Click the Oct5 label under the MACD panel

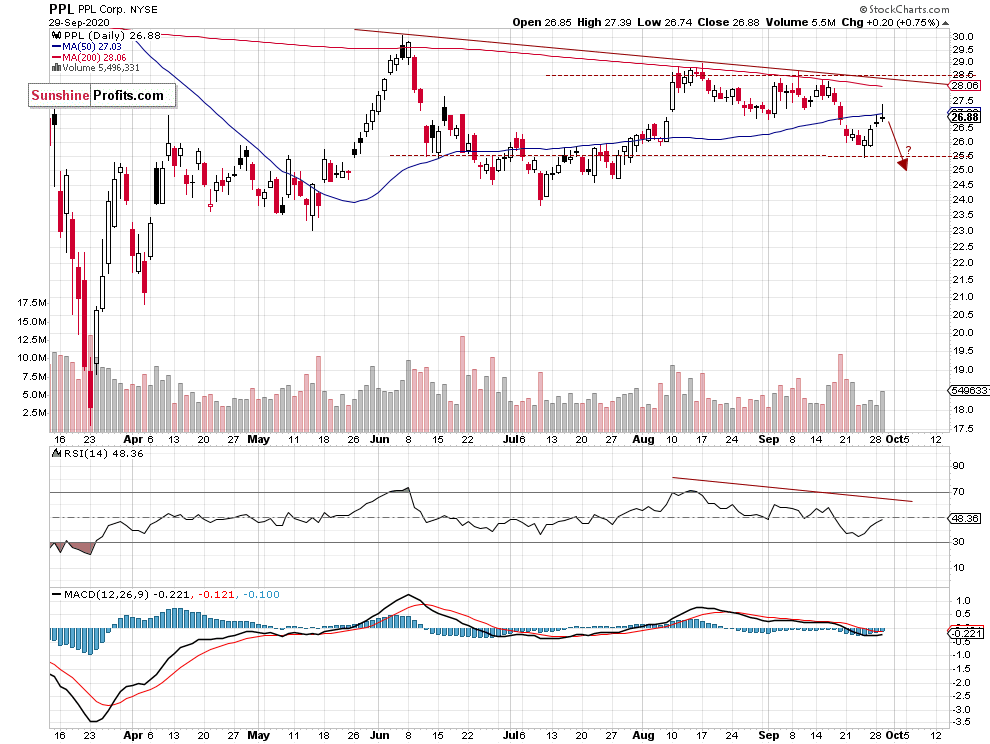[897, 736]
